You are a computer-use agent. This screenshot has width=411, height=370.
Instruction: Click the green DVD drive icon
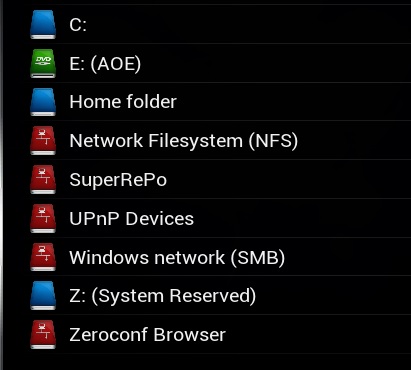[x=43, y=63]
